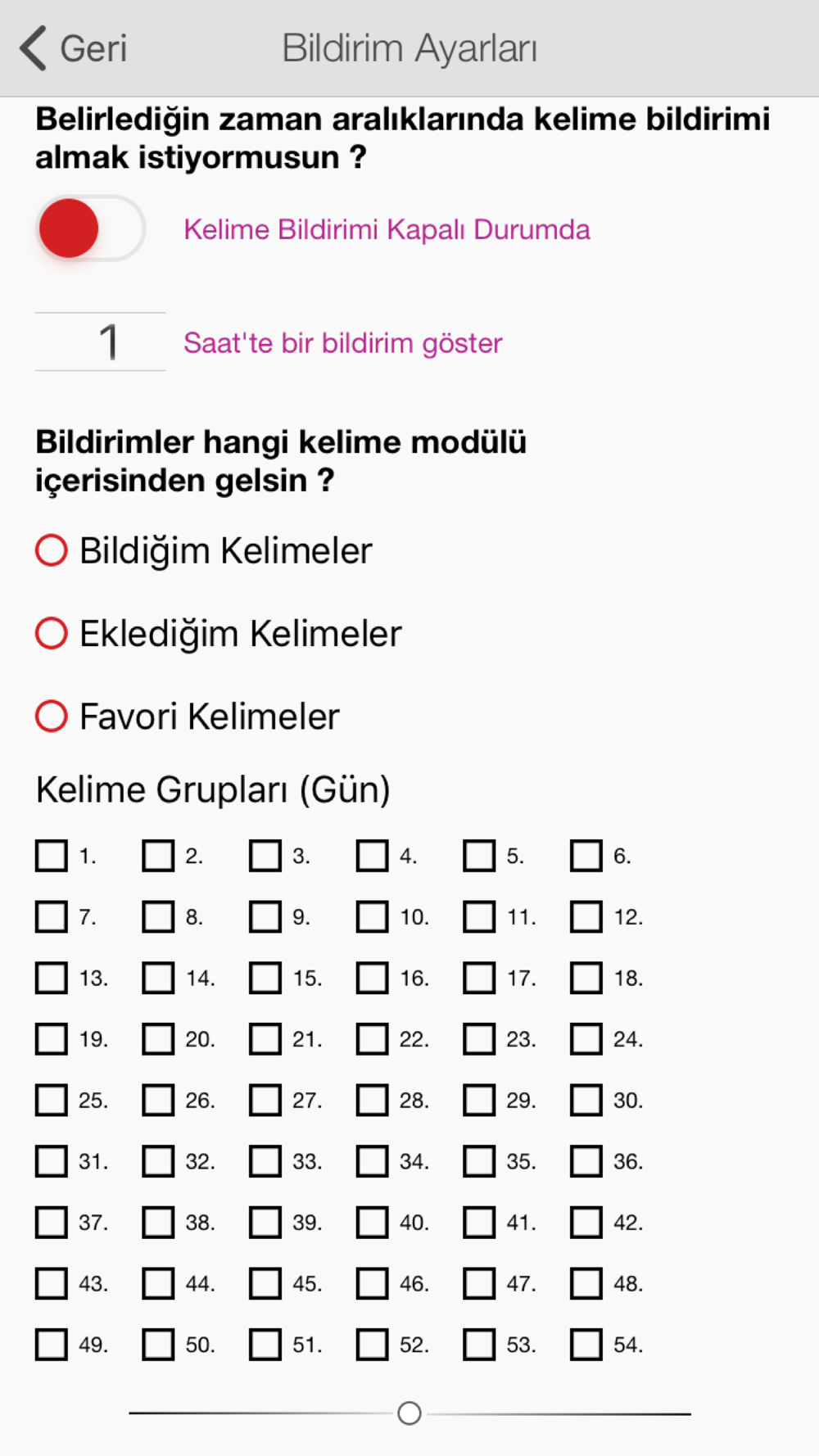
Task: Choose the Eklediğim Kelimeler radio option
Action: point(51,633)
